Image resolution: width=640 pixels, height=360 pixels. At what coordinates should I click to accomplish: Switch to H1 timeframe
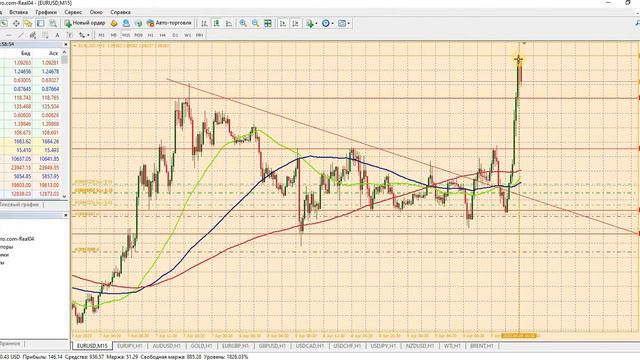(151, 35)
